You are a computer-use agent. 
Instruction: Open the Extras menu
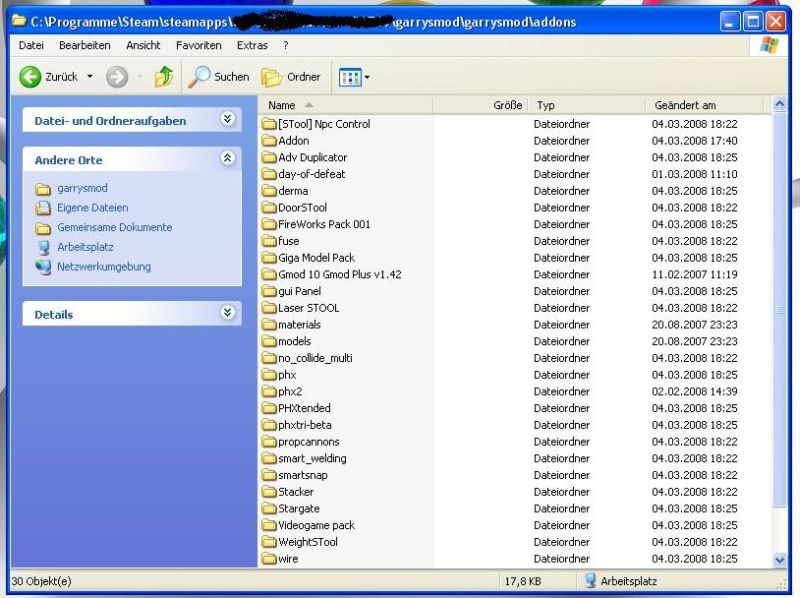tap(252, 45)
